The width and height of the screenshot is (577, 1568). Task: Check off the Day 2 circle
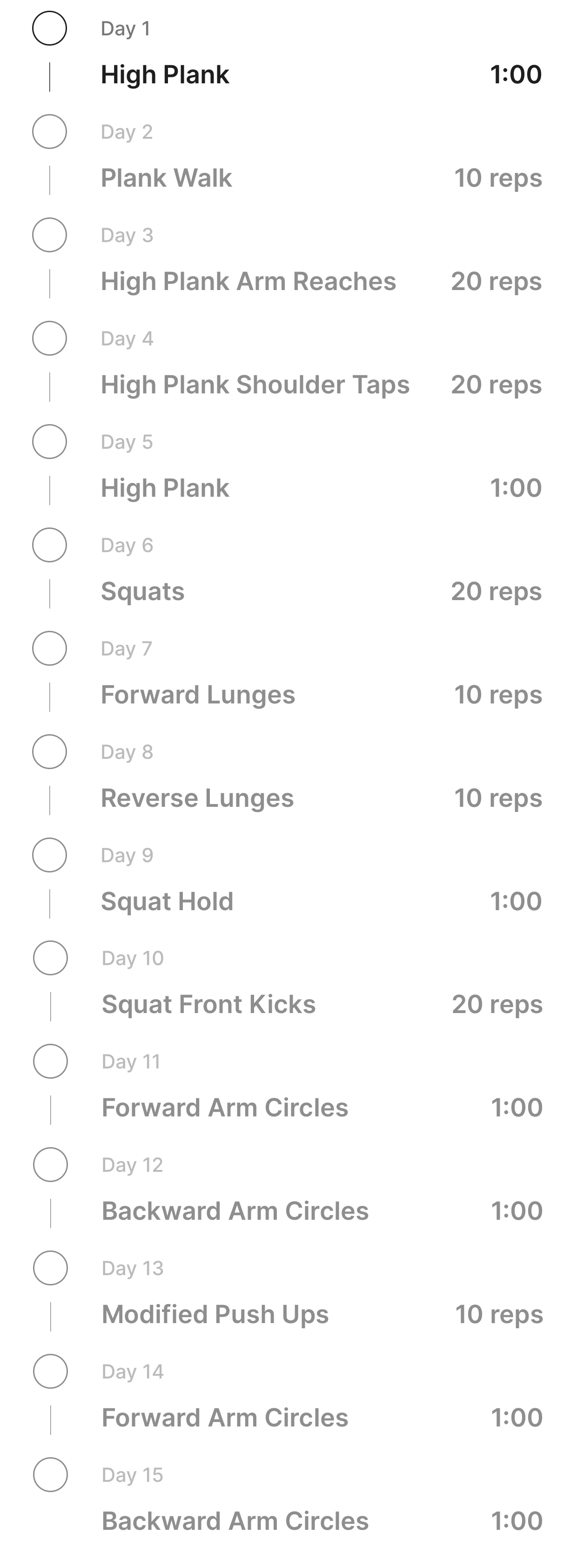(x=49, y=131)
